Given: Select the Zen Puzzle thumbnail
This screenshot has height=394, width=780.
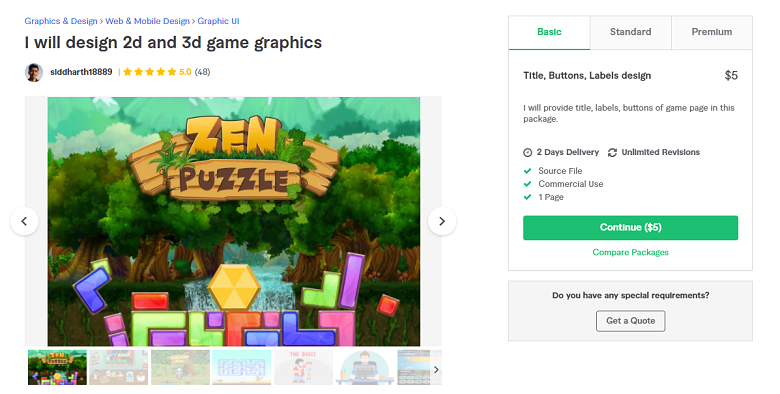Looking at the screenshot, I should (x=57, y=367).
